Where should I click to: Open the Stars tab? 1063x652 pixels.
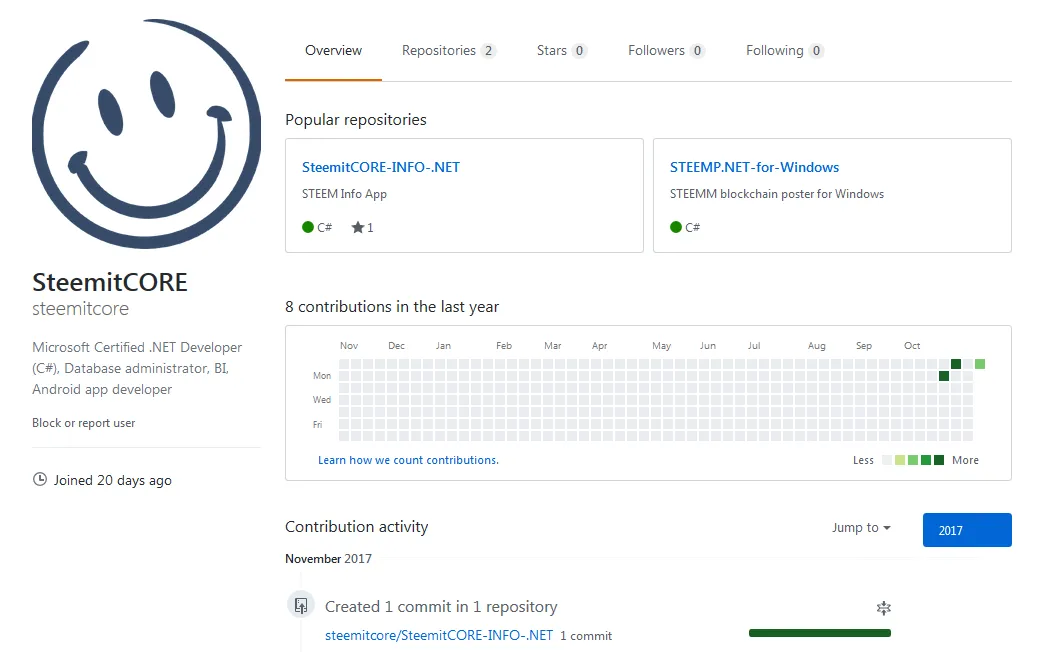tap(561, 51)
